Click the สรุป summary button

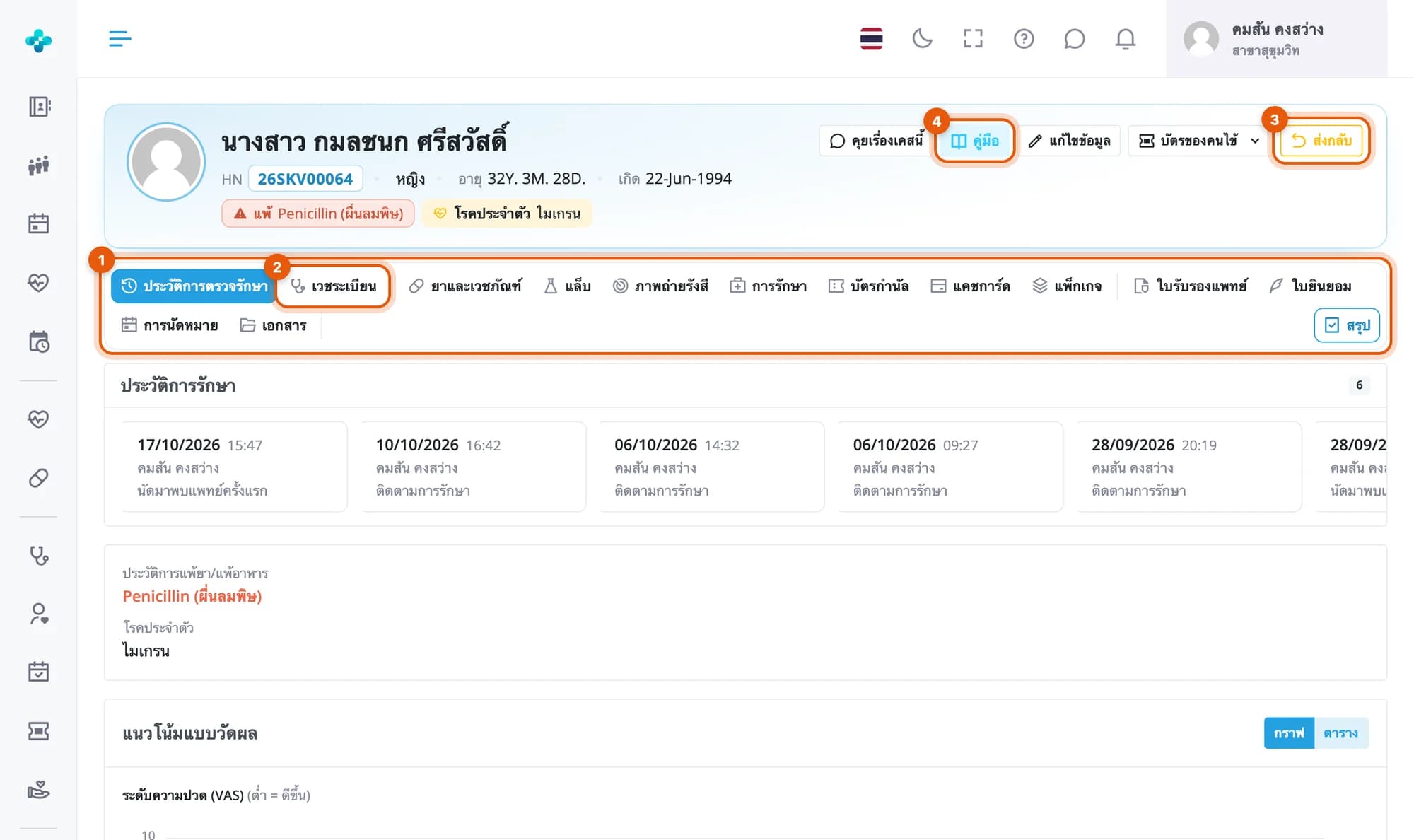pos(1347,325)
